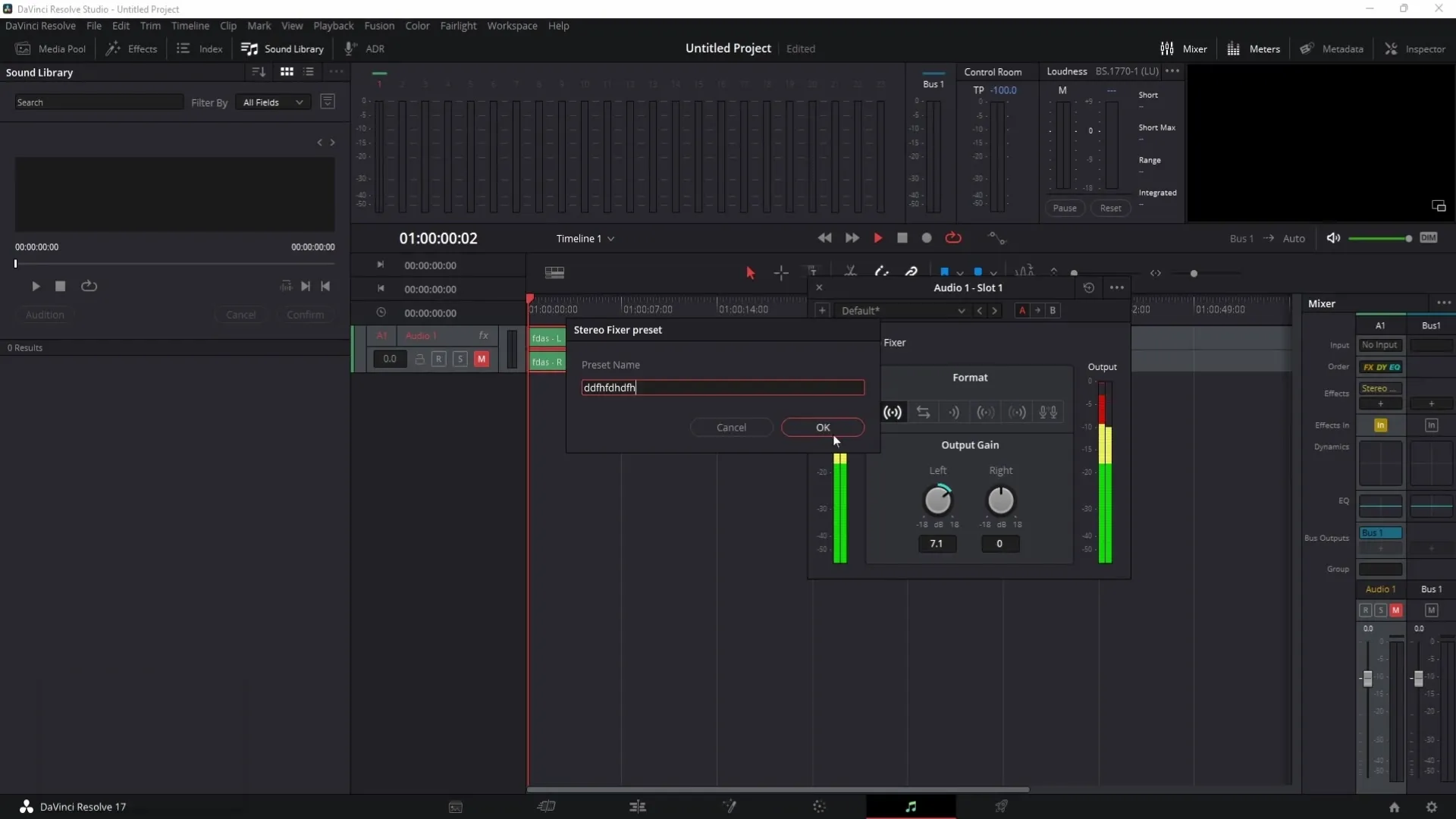Click the transport Stop button
The image size is (1456, 819).
coord(902,238)
